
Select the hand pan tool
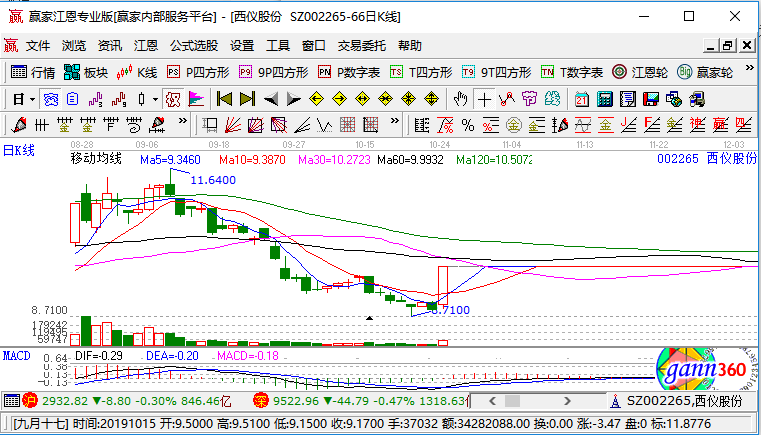coord(460,100)
